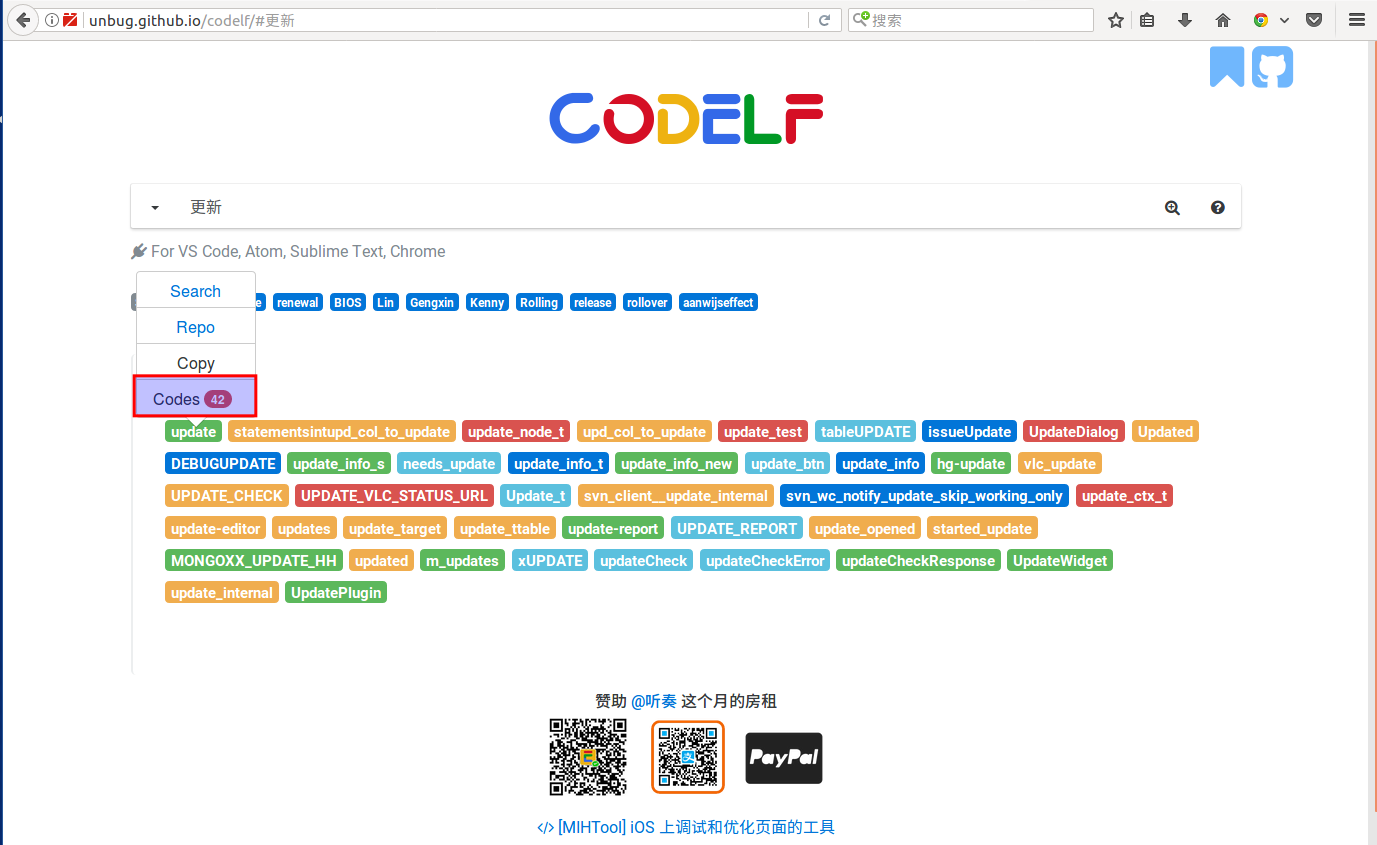Viewport: 1377px width, 845px height.
Task: Select the UPDATE_VLC_STATUS_URL variable
Action: point(395,496)
